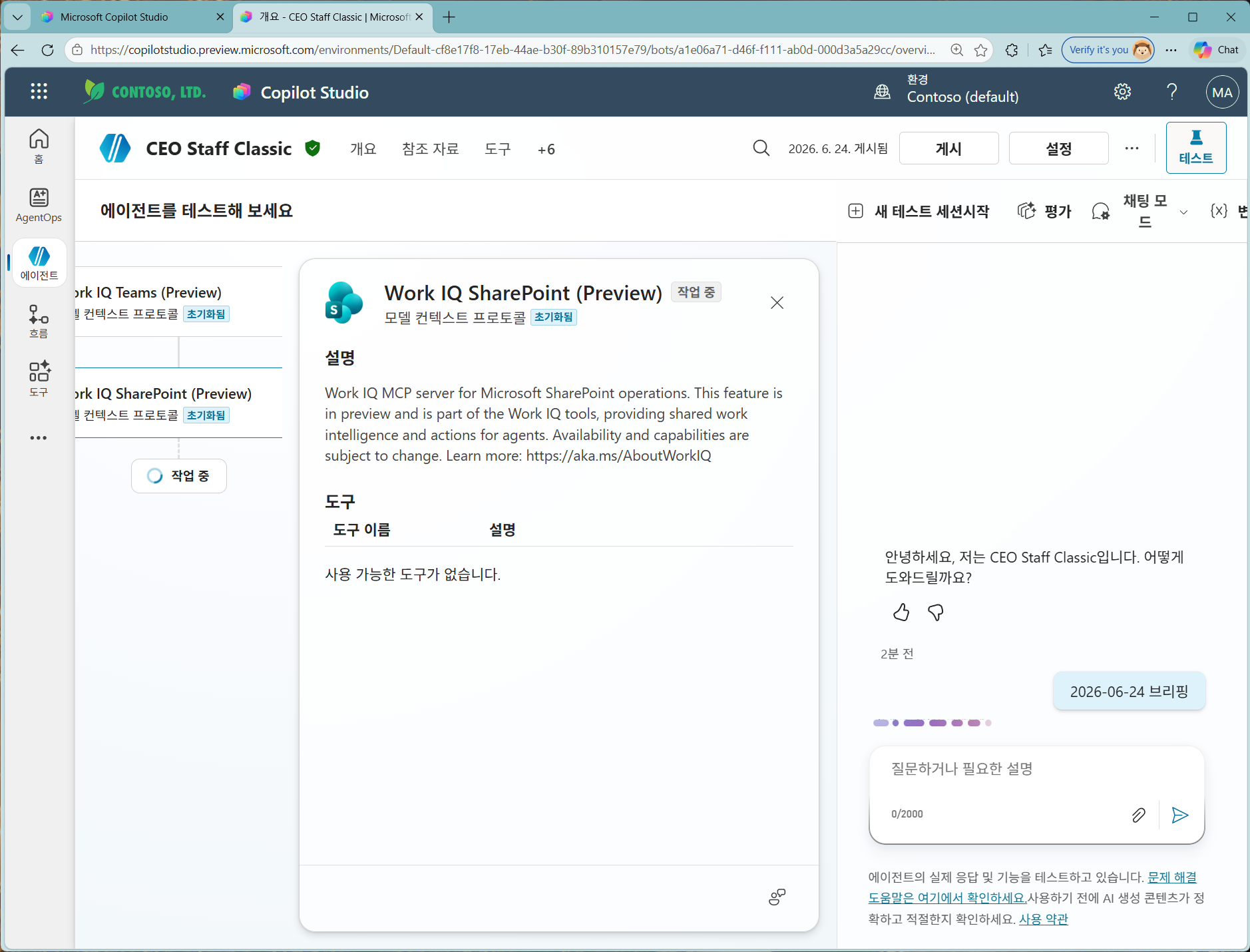Show more sidebar options ellipsis

coord(39,438)
